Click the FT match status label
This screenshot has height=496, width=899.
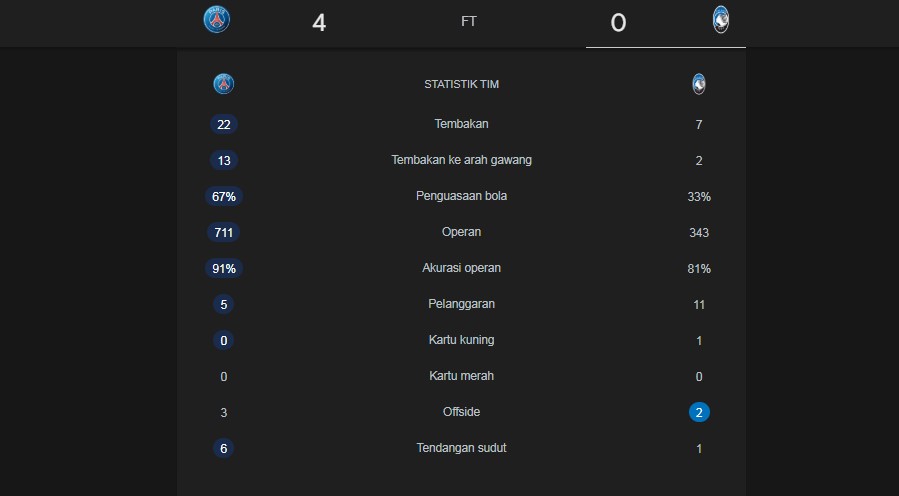[x=468, y=22]
